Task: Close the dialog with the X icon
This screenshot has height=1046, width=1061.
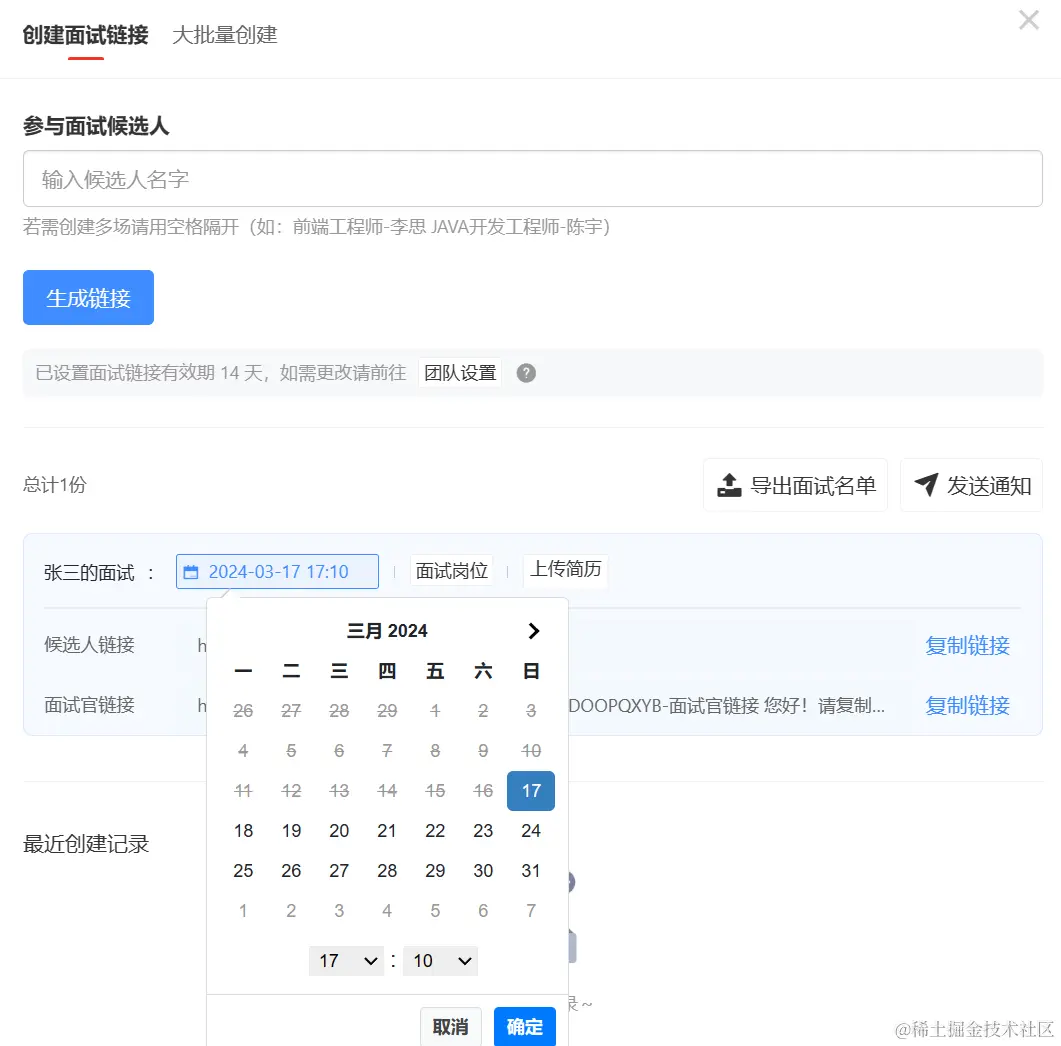Action: coord(1029,20)
